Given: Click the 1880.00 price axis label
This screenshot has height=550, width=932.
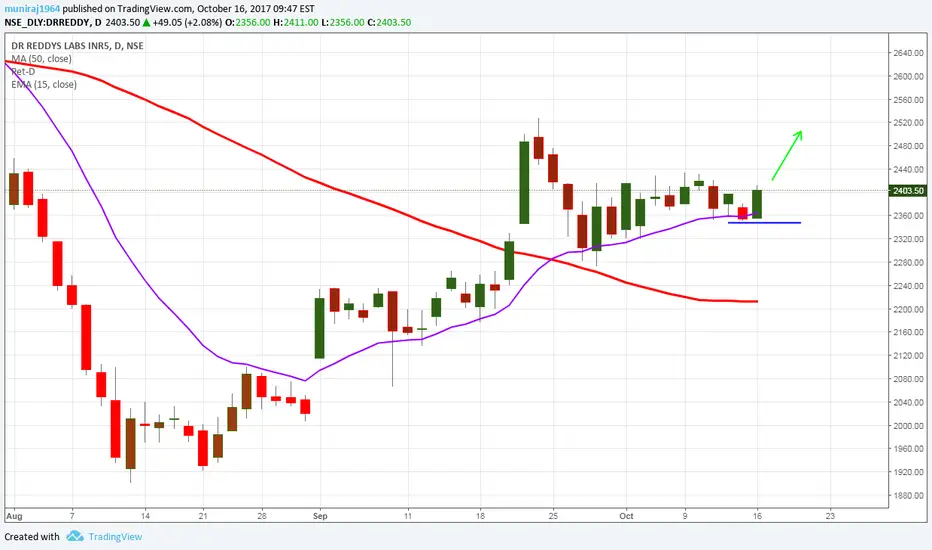Looking at the screenshot, I should [909, 495].
